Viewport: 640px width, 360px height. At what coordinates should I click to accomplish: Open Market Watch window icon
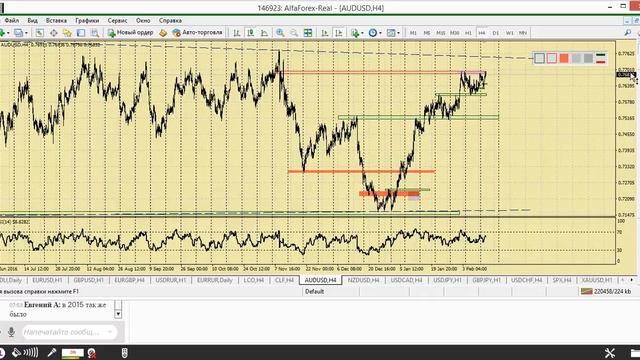pyautogui.click(x=40, y=33)
